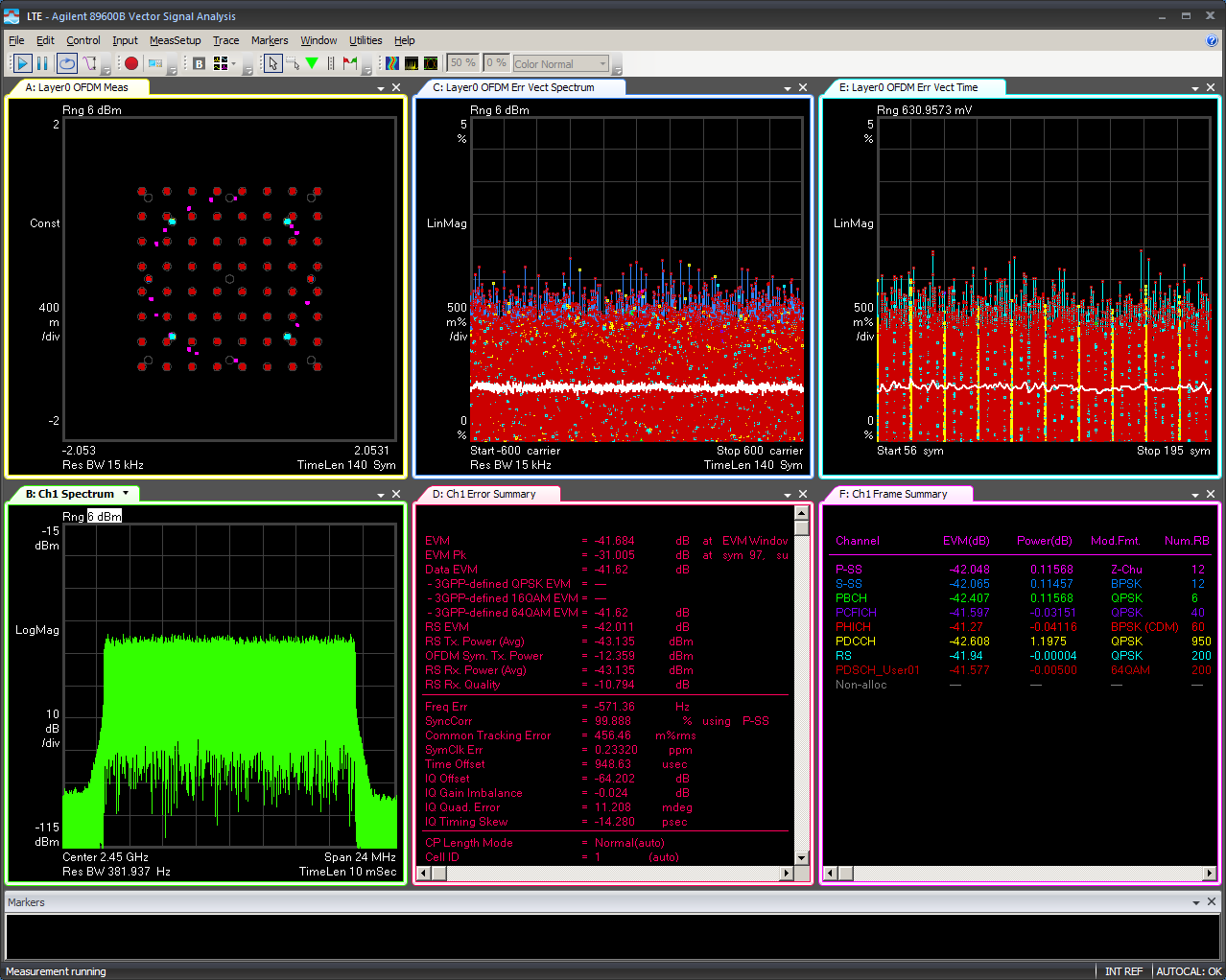
Task: Click the yellow spectrum display icon
Action: (x=412, y=63)
